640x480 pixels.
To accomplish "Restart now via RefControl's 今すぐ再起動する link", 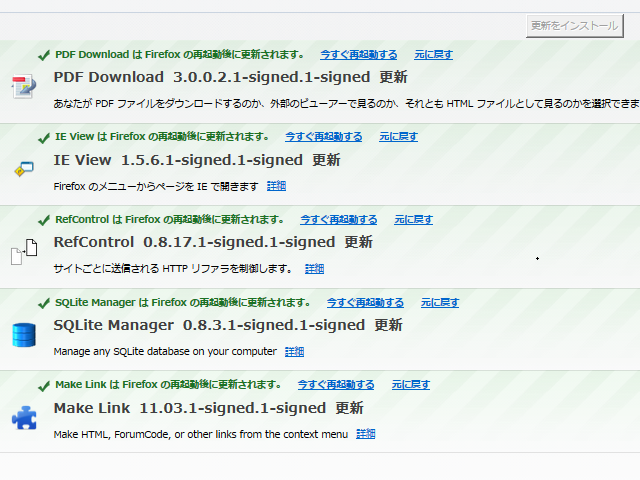I will click(x=339, y=220).
